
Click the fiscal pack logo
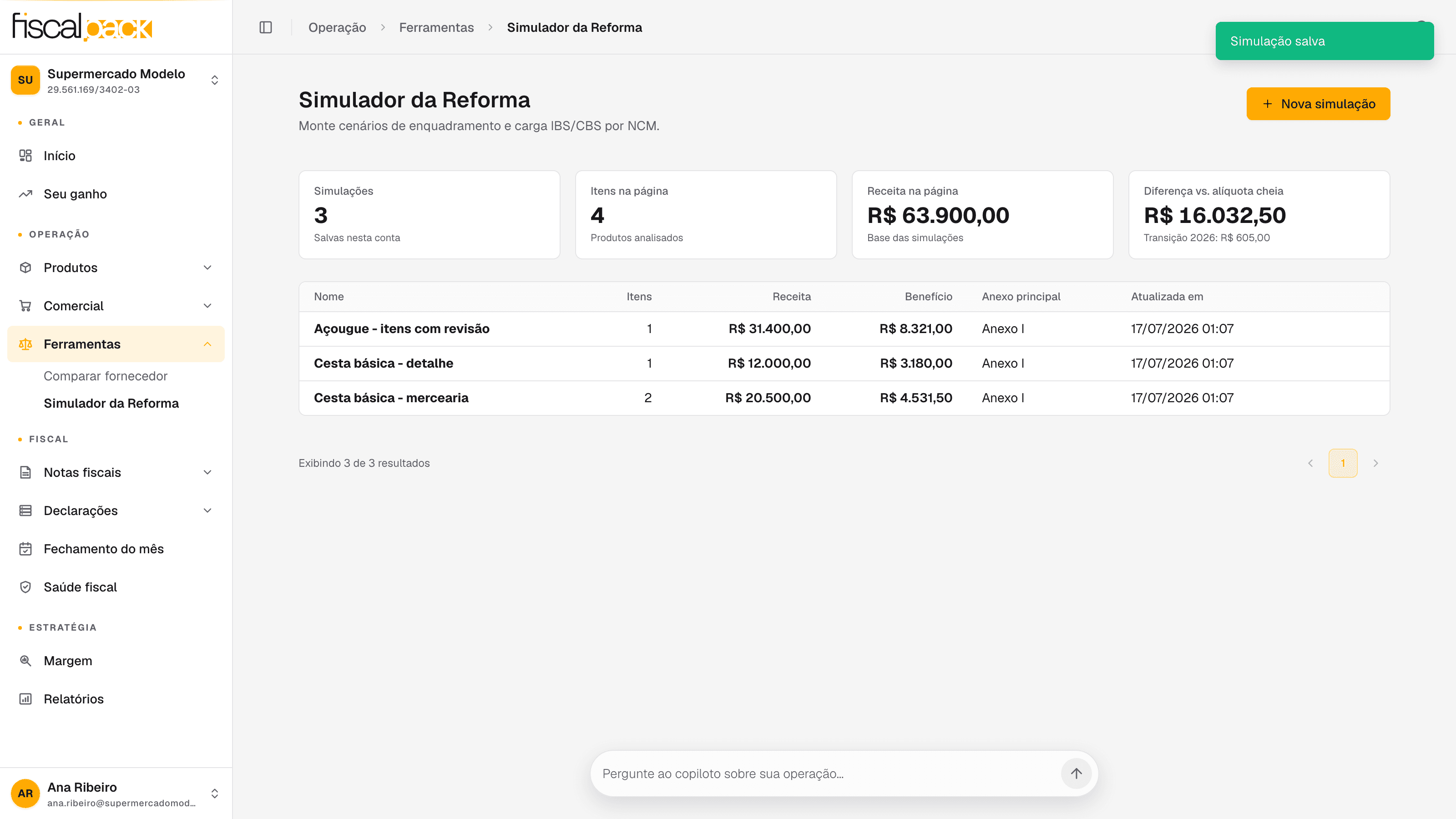click(x=82, y=26)
